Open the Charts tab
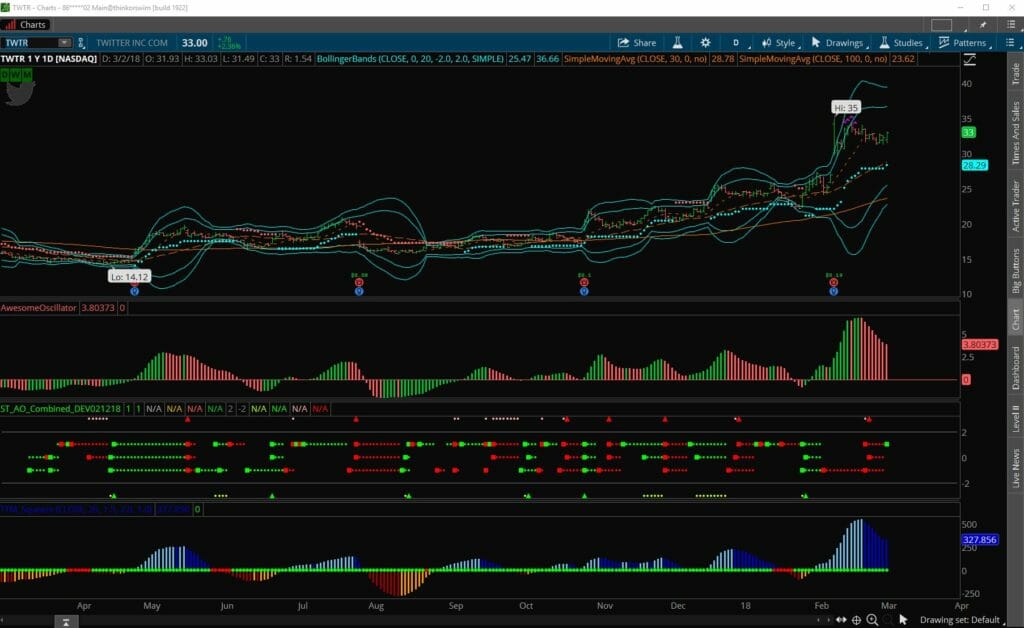Viewport: 1024px width, 628px height. tap(26, 25)
